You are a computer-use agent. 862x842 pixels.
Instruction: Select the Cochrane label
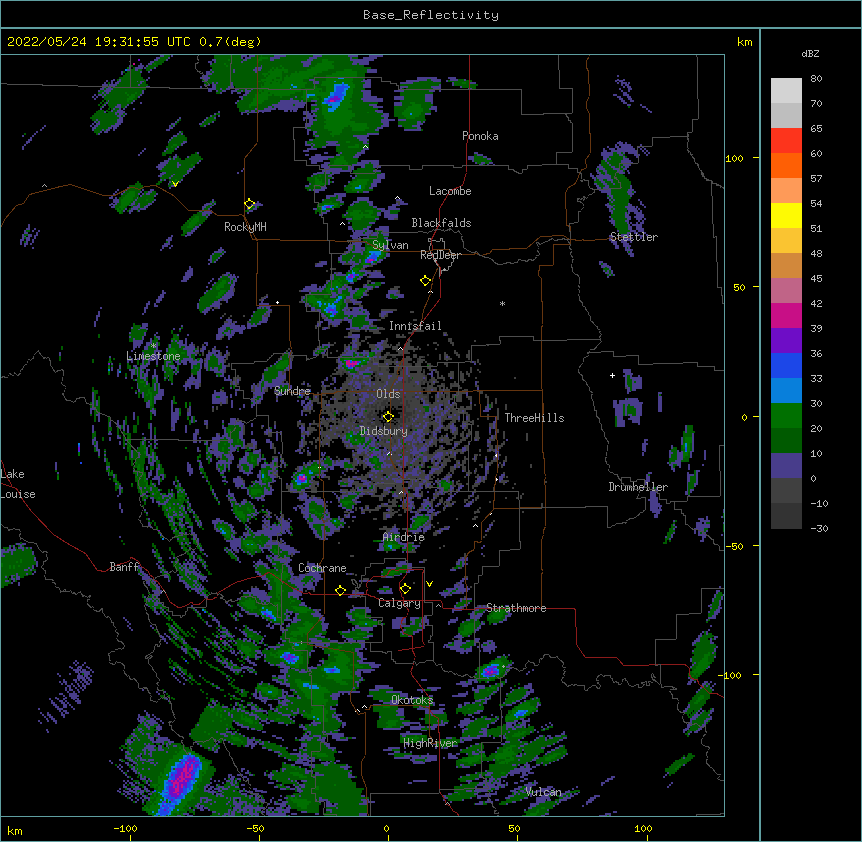[x=322, y=568]
